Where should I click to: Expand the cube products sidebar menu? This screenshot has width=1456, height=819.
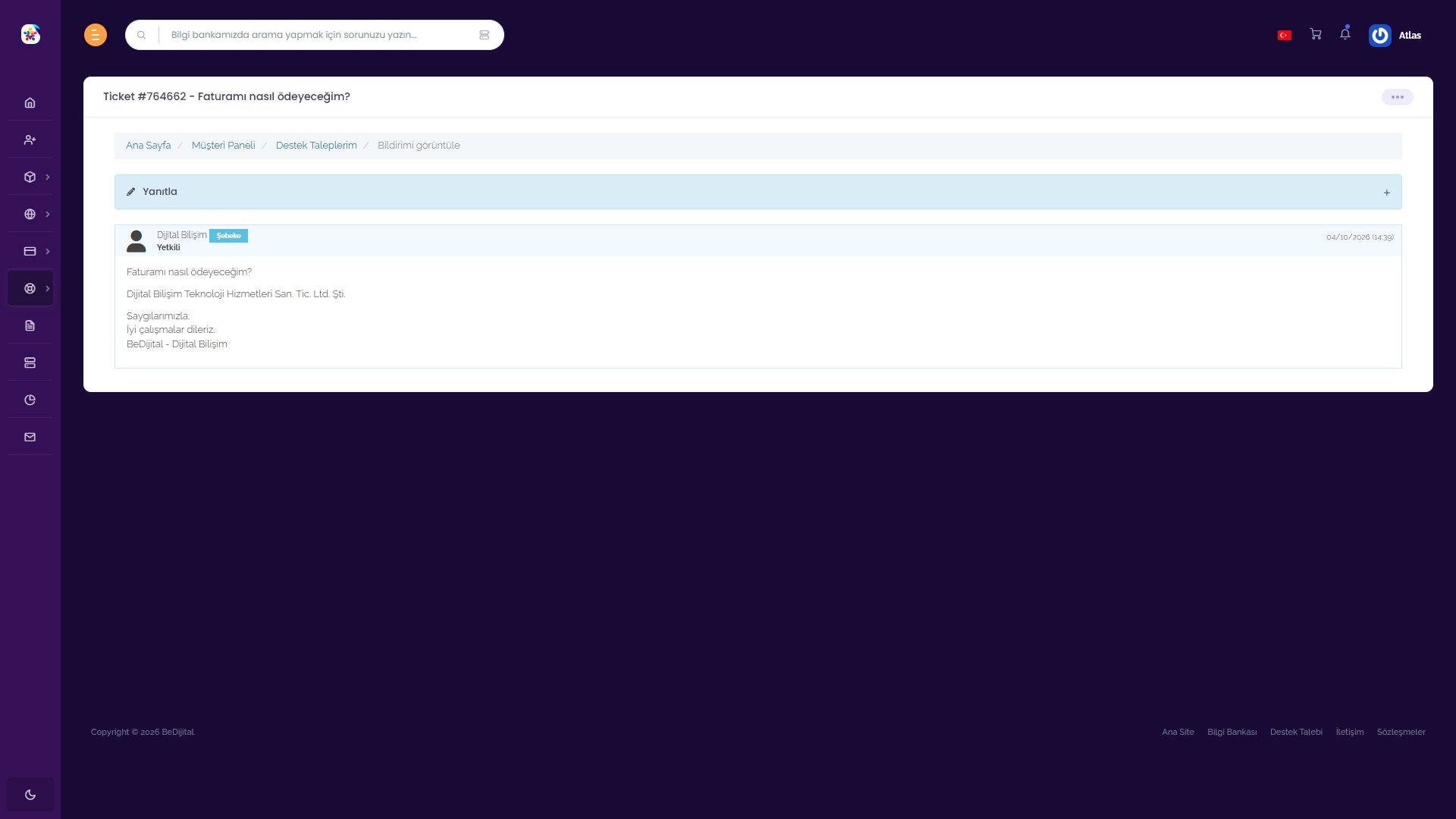(x=30, y=177)
